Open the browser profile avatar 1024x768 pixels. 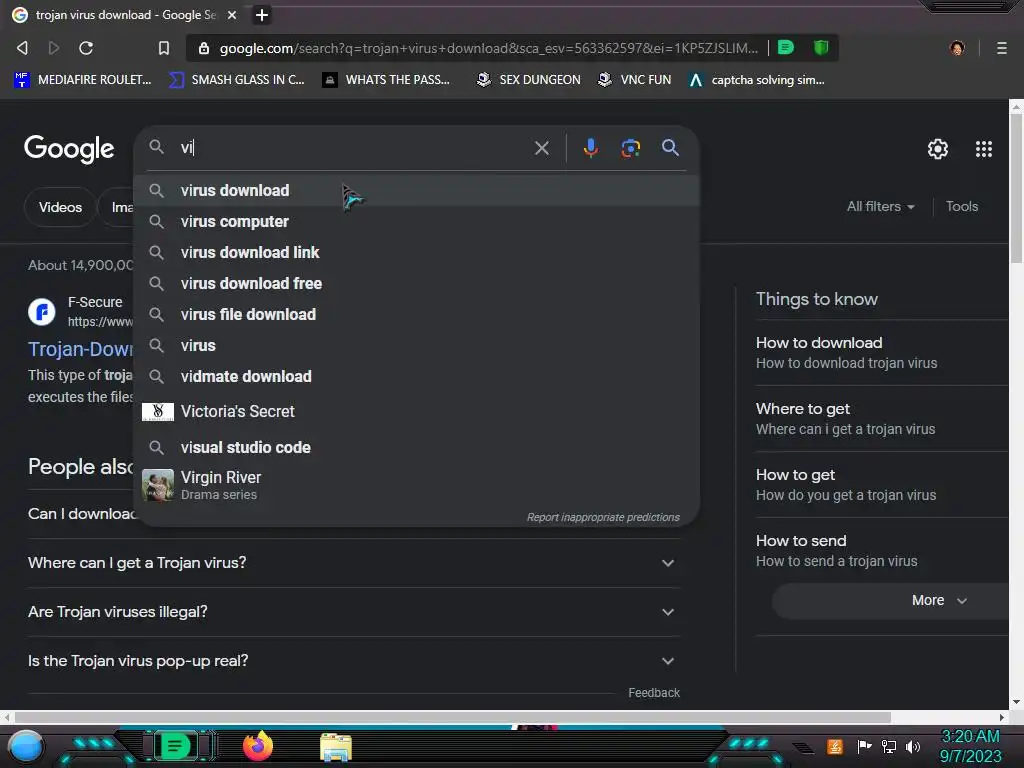pos(957,48)
